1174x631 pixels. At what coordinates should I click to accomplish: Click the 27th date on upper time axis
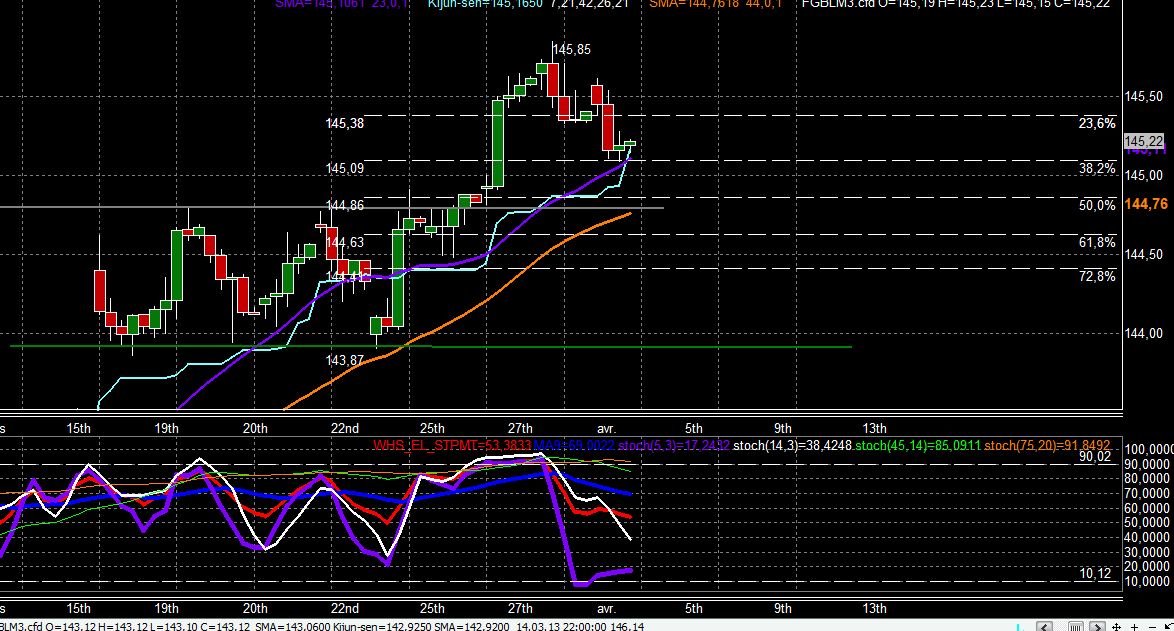tap(520, 428)
